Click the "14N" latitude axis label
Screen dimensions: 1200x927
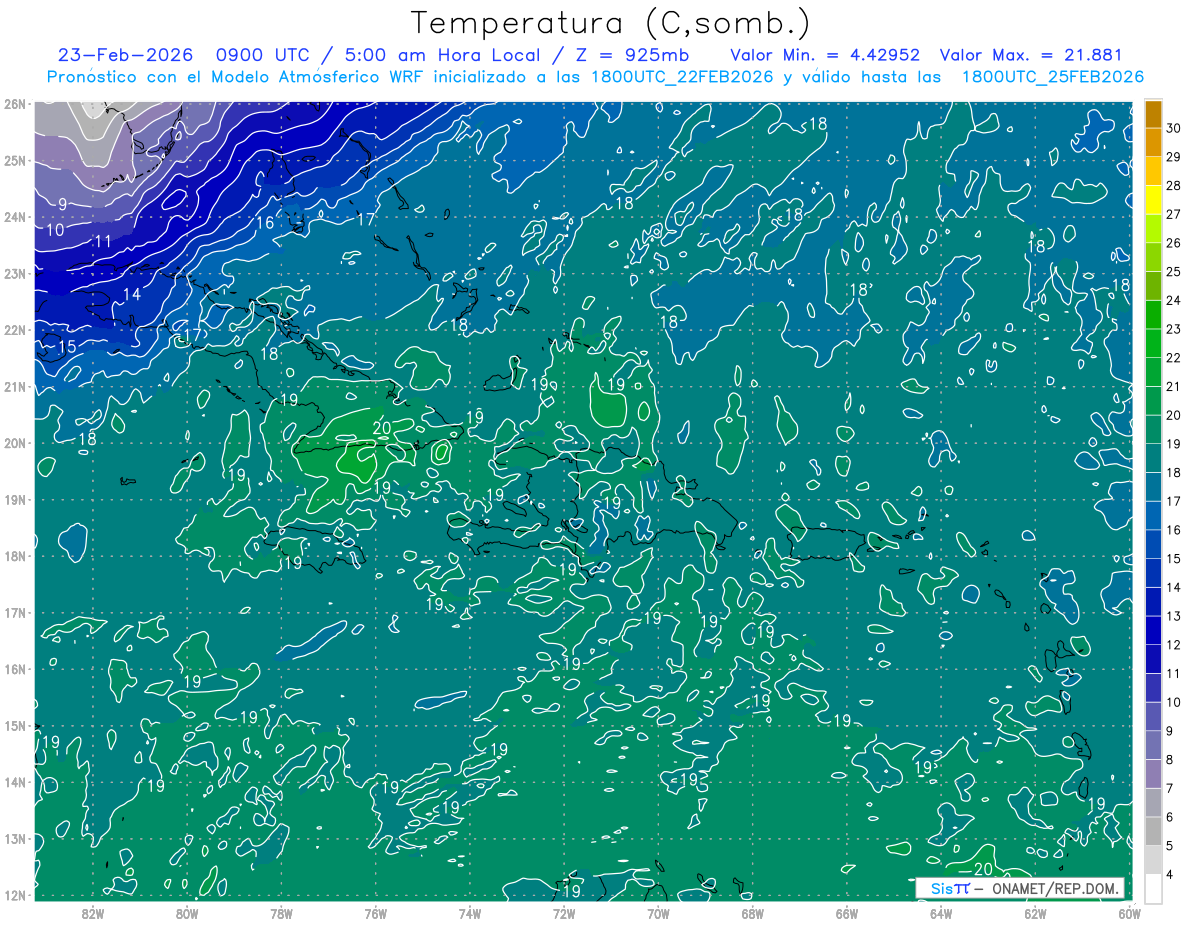click(x=14, y=782)
